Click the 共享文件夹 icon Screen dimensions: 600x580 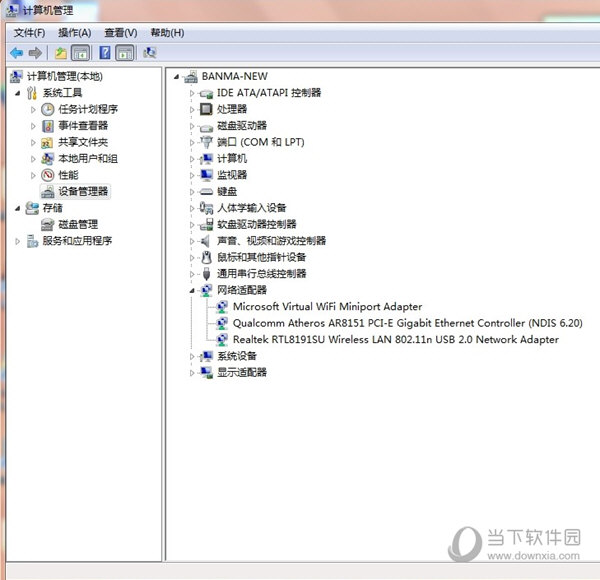pos(47,143)
